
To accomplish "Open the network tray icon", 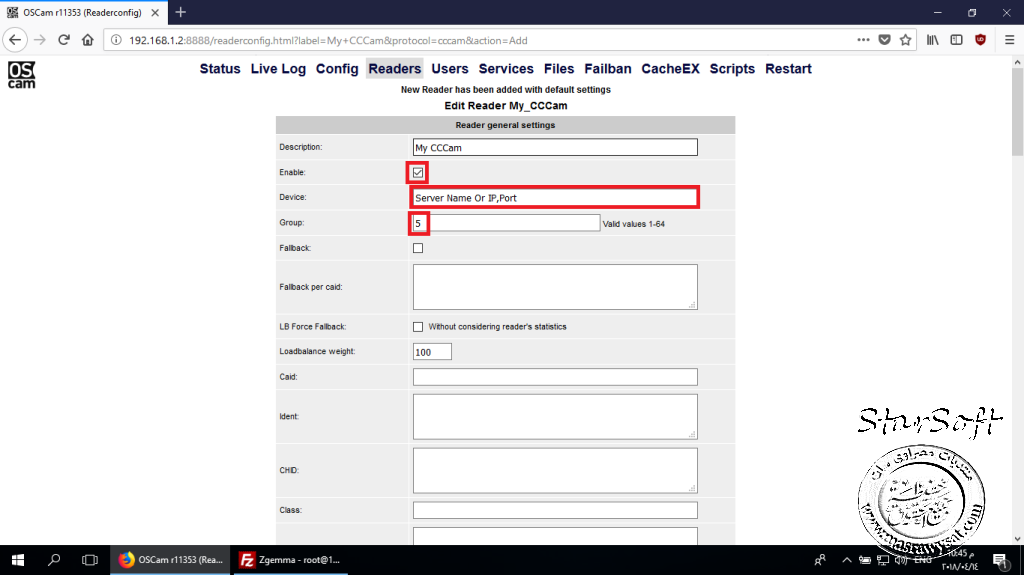I will pyautogui.click(x=883, y=560).
